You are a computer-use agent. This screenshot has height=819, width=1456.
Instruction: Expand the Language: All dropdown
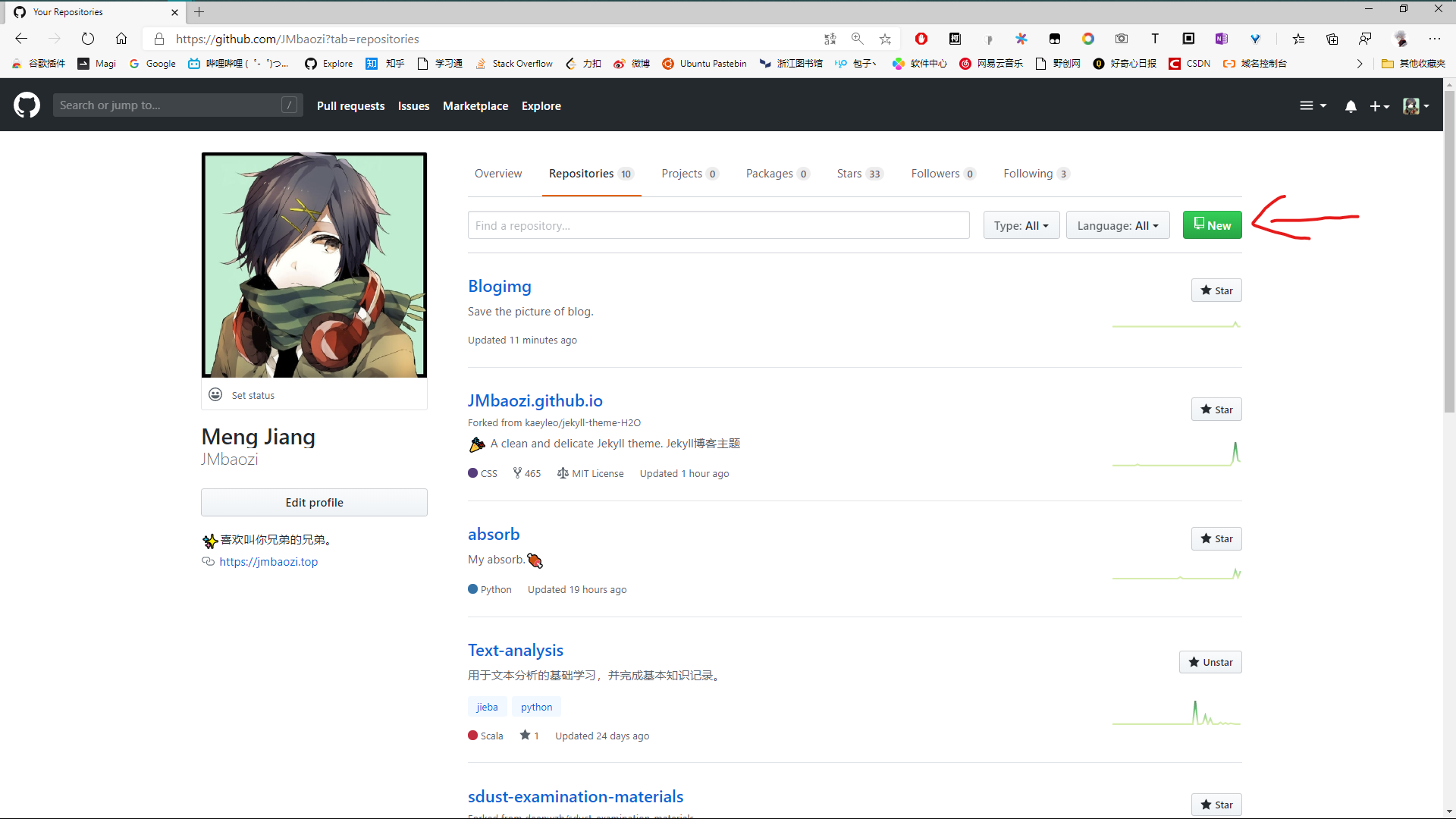tap(1117, 225)
